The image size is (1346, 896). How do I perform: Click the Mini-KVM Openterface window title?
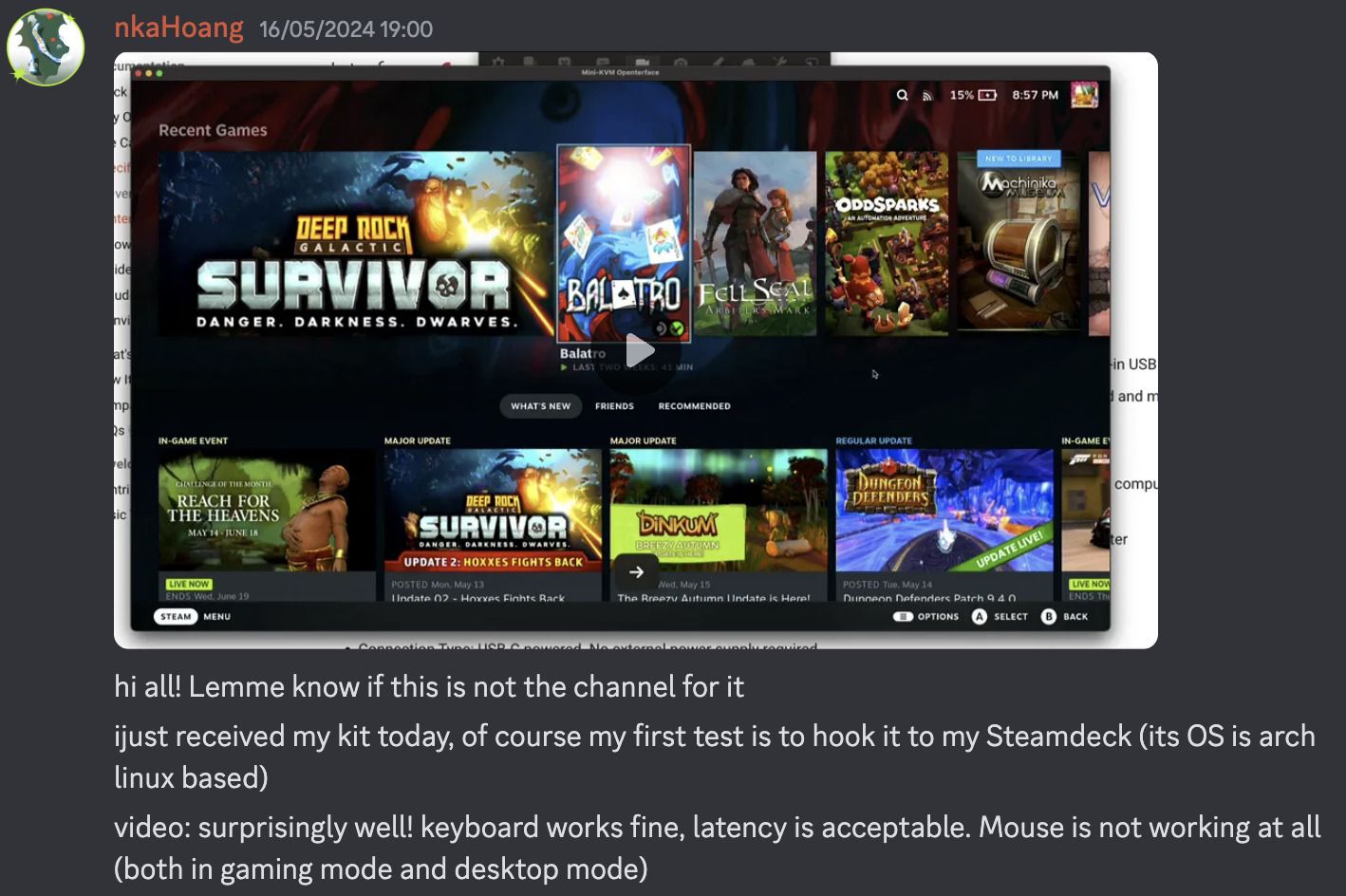(620, 73)
